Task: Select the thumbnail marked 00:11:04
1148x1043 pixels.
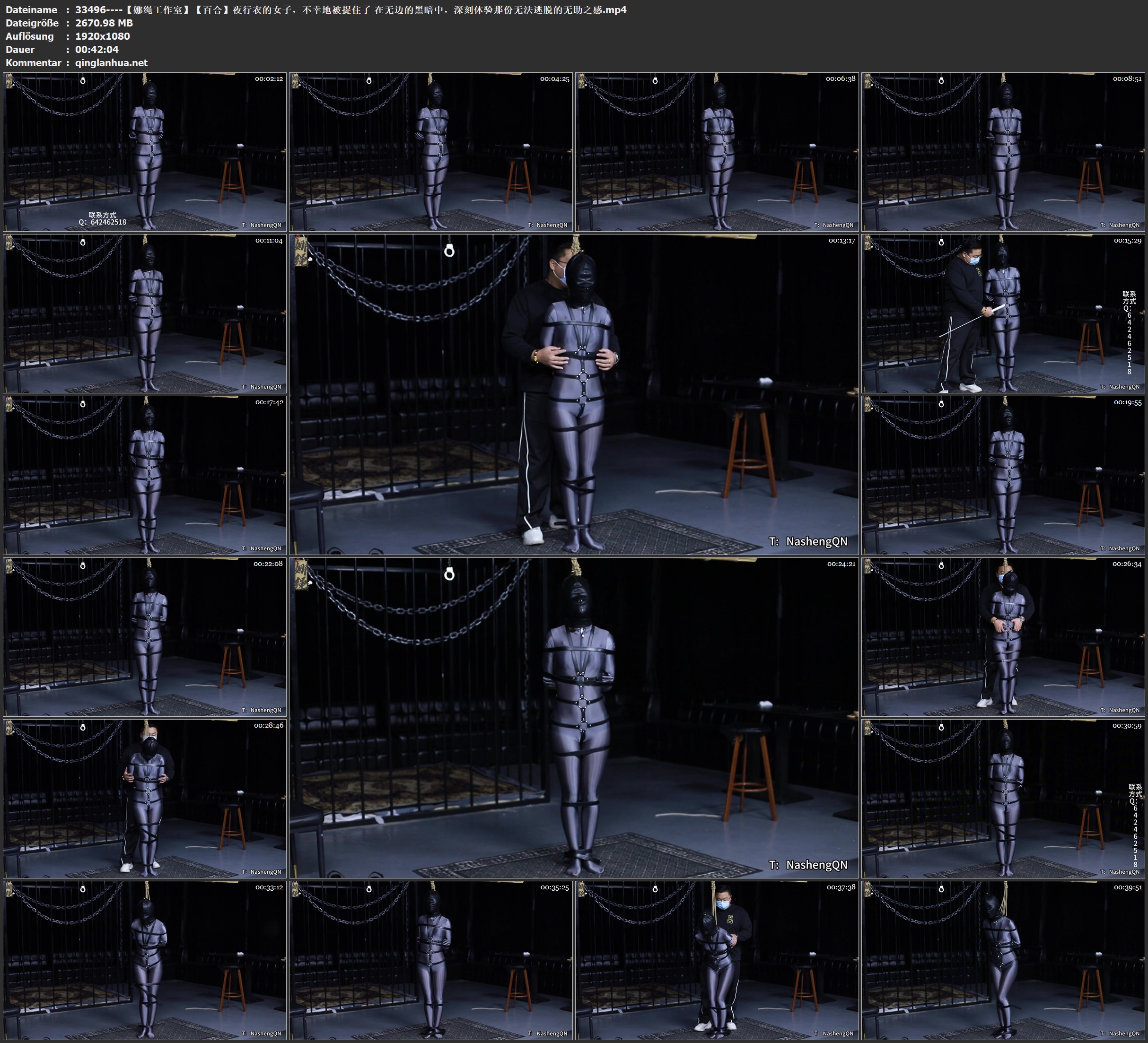Action: point(145,313)
